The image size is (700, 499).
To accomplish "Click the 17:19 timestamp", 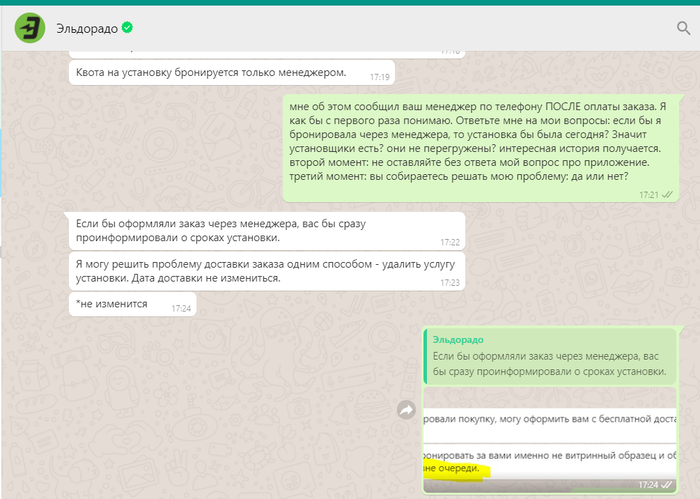I will [379, 77].
